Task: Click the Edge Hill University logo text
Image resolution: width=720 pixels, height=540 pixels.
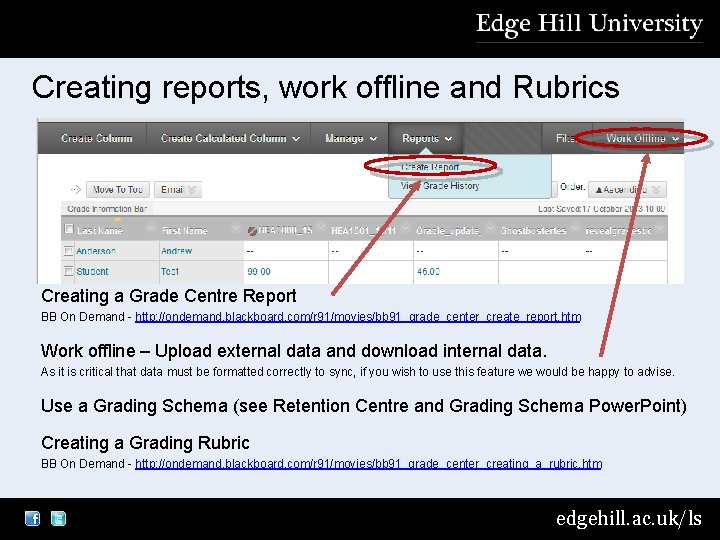Action: coord(589,24)
